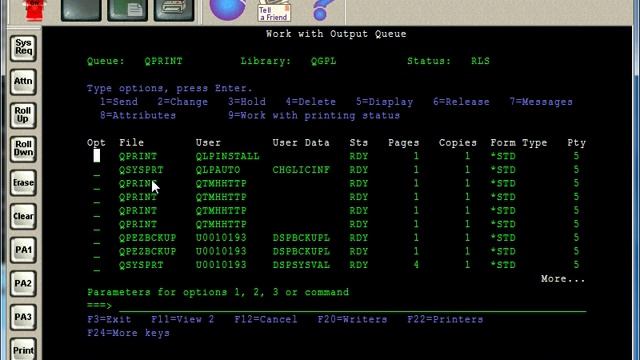Click the F11=View 2 function key text
The image size is (640, 360).
click(183, 320)
